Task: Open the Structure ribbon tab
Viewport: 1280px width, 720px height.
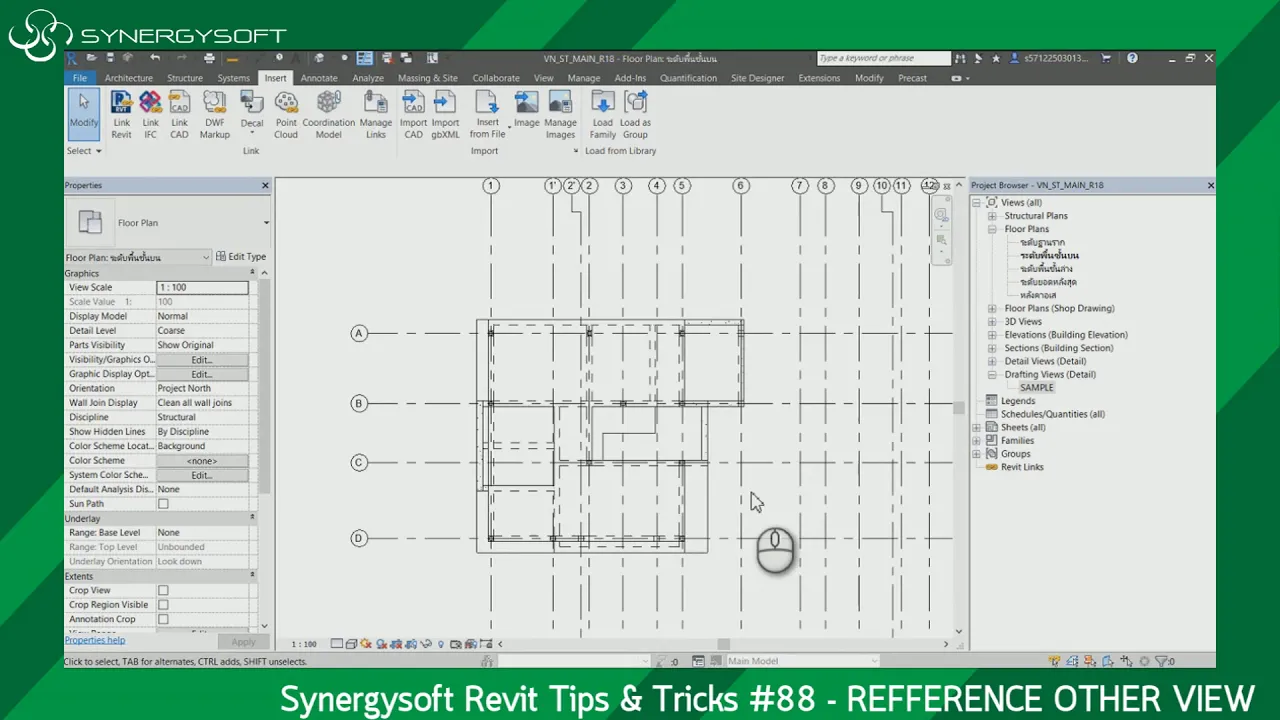Action: click(185, 78)
